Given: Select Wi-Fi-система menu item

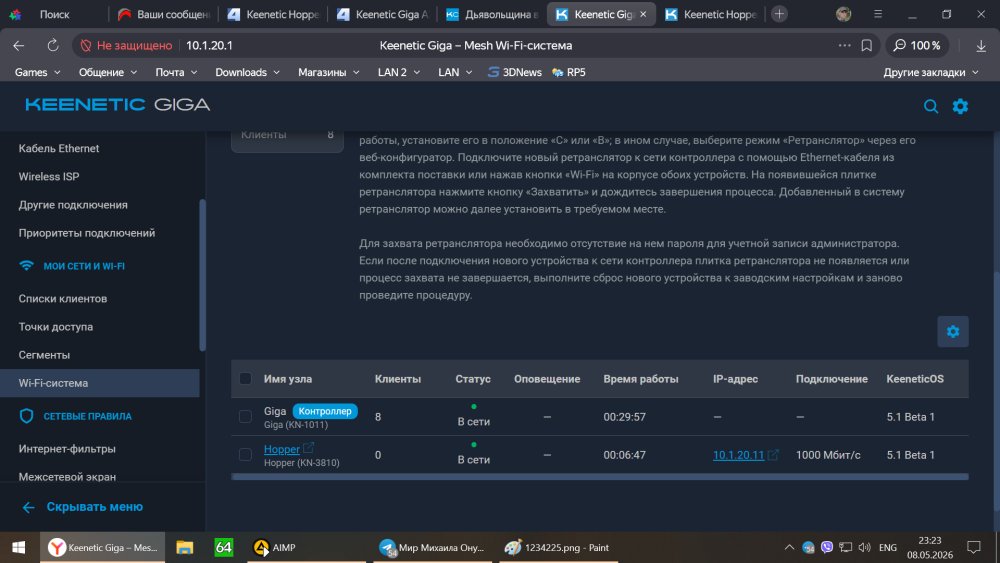Looking at the screenshot, I should click(99, 383).
